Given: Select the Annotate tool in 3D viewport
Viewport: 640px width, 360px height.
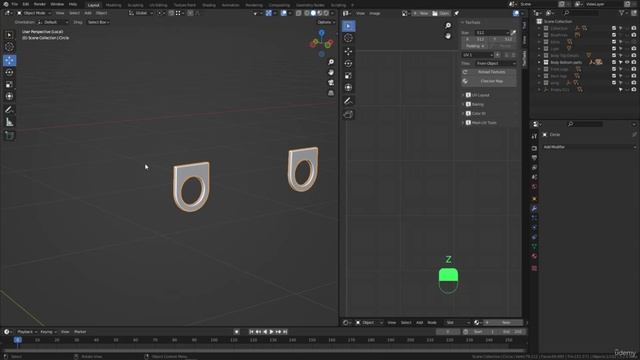Looking at the screenshot, I should (9, 109).
